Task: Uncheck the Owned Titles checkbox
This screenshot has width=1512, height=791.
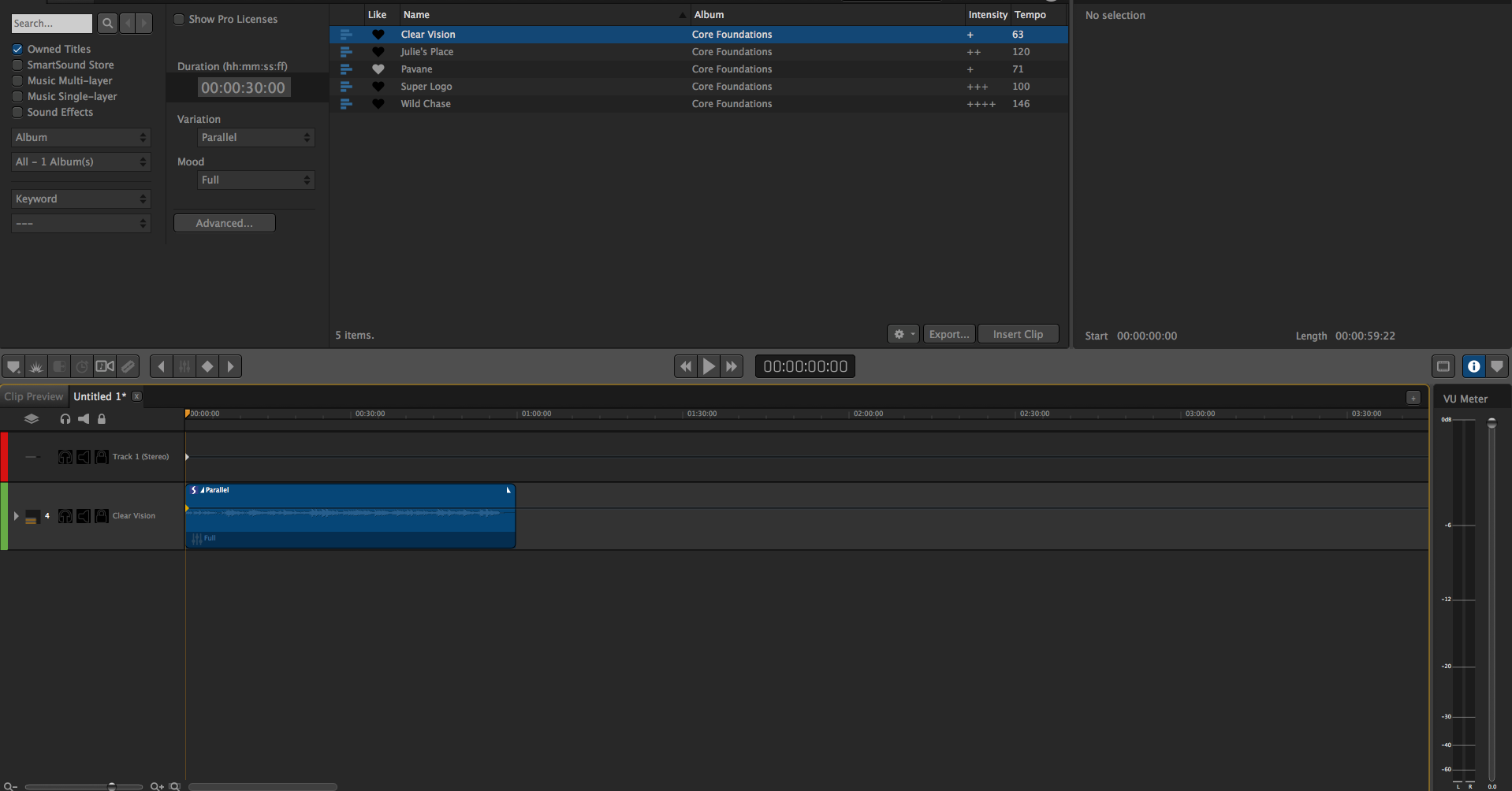Action: [x=17, y=49]
